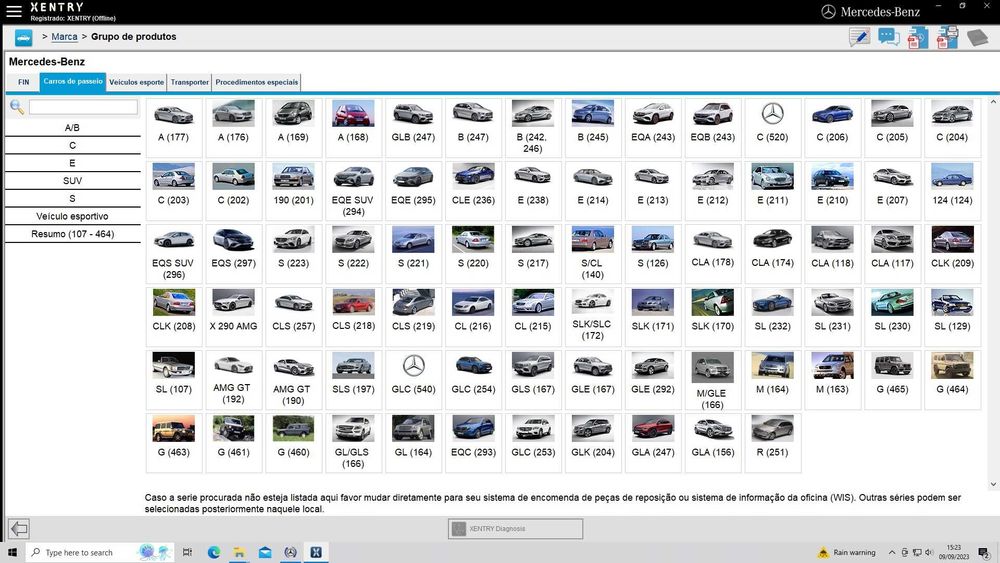Click the back arrow button at bottom left
1000x563 pixels.
tap(18, 529)
